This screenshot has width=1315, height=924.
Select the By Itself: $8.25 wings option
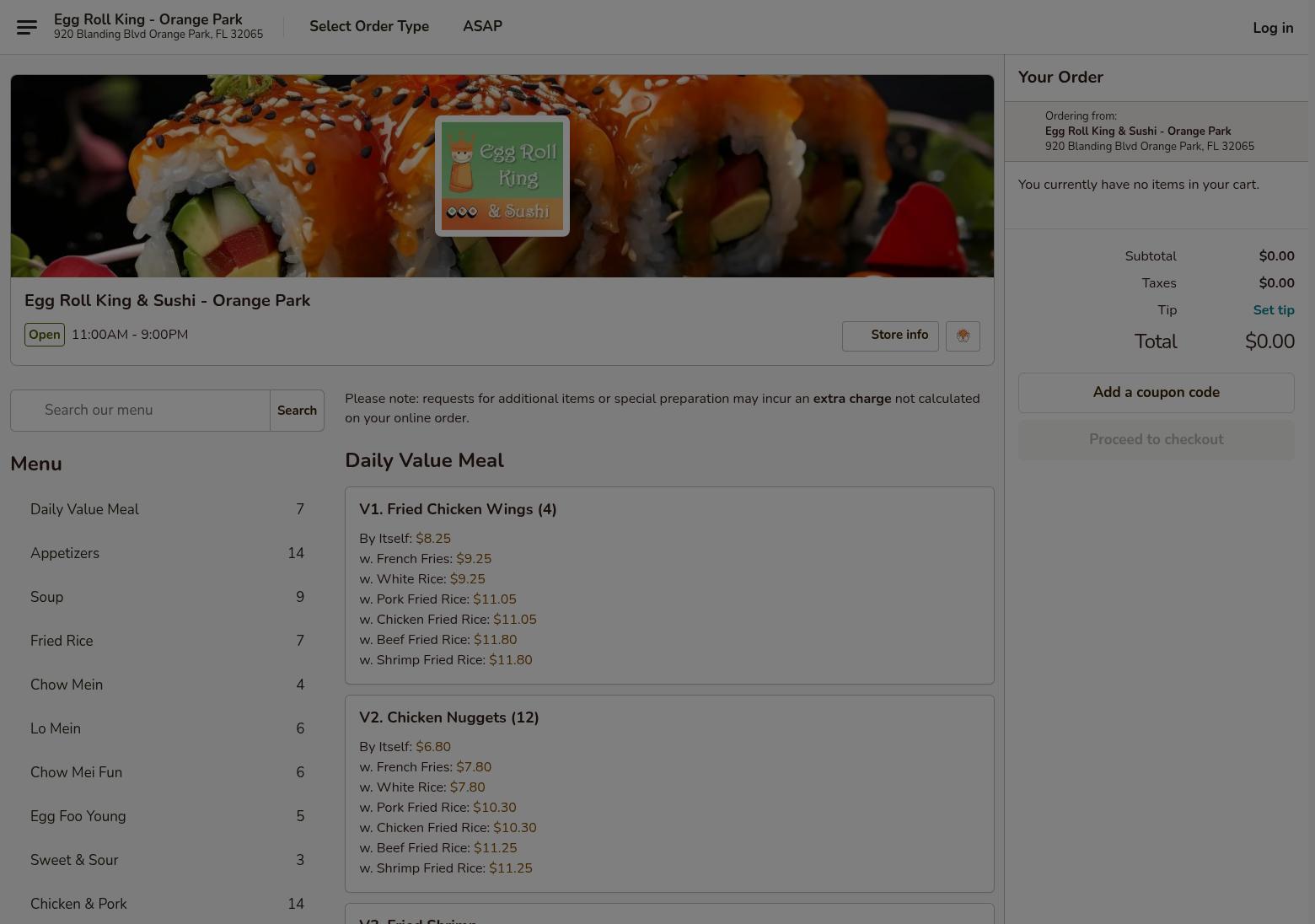[x=405, y=539]
